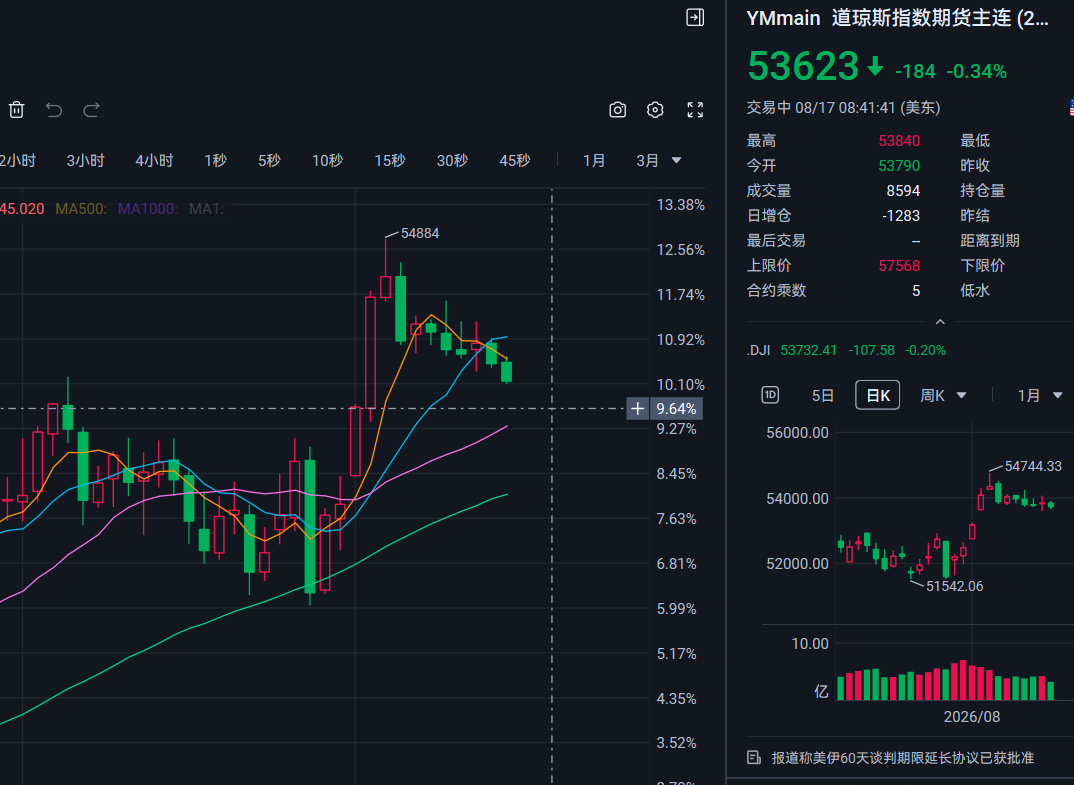
Task: Select the 45秒 timeframe
Action: [514, 160]
